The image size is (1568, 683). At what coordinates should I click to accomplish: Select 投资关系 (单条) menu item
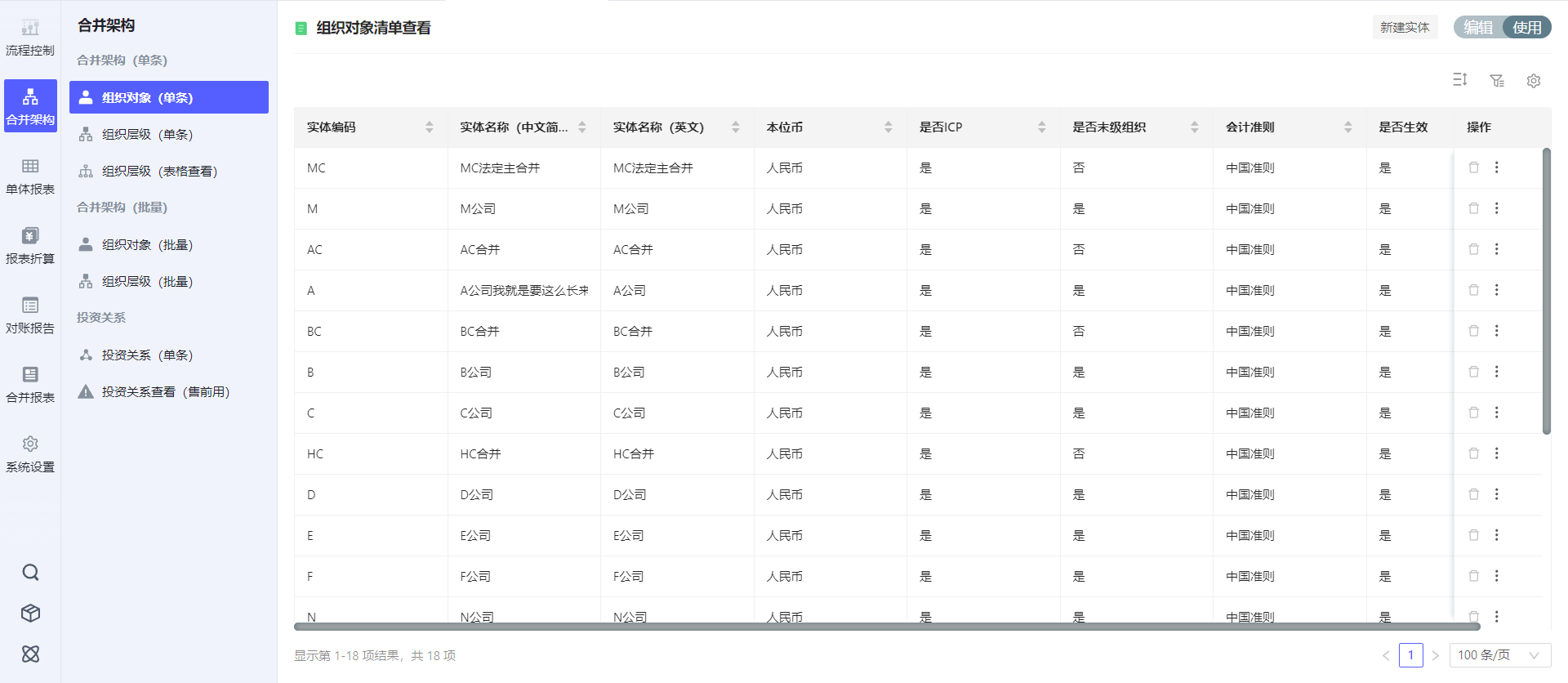pos(147,355)
